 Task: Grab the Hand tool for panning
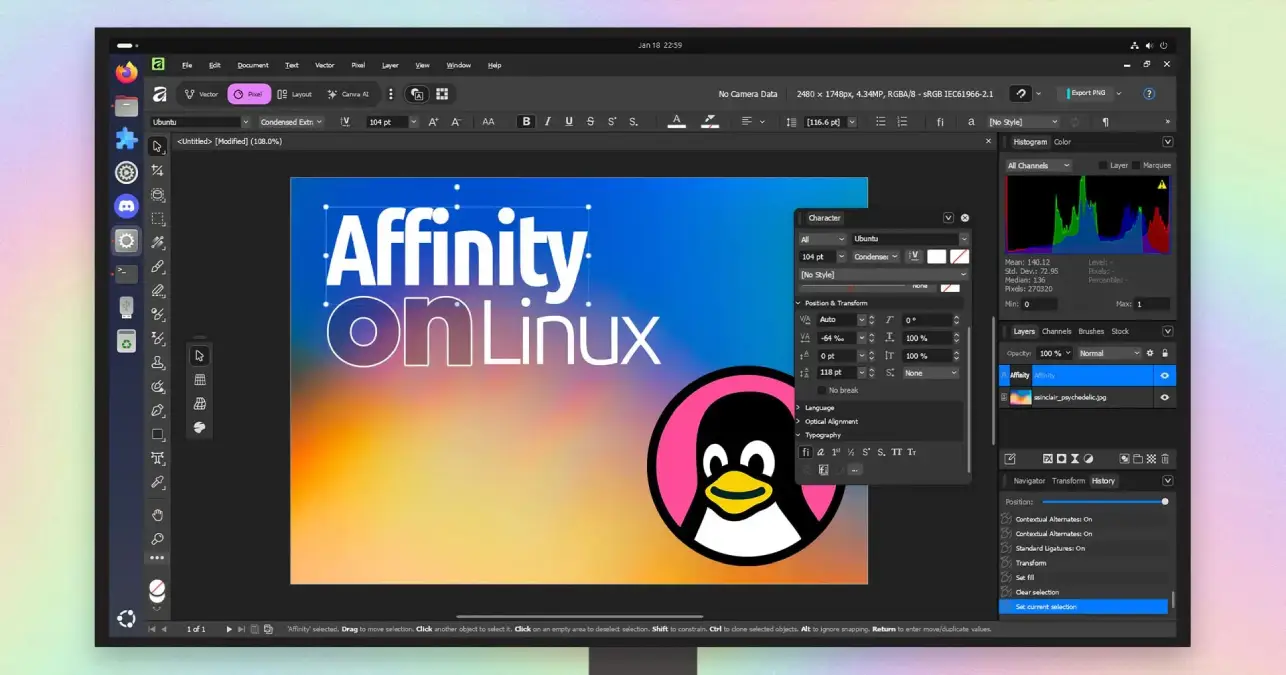157,513
